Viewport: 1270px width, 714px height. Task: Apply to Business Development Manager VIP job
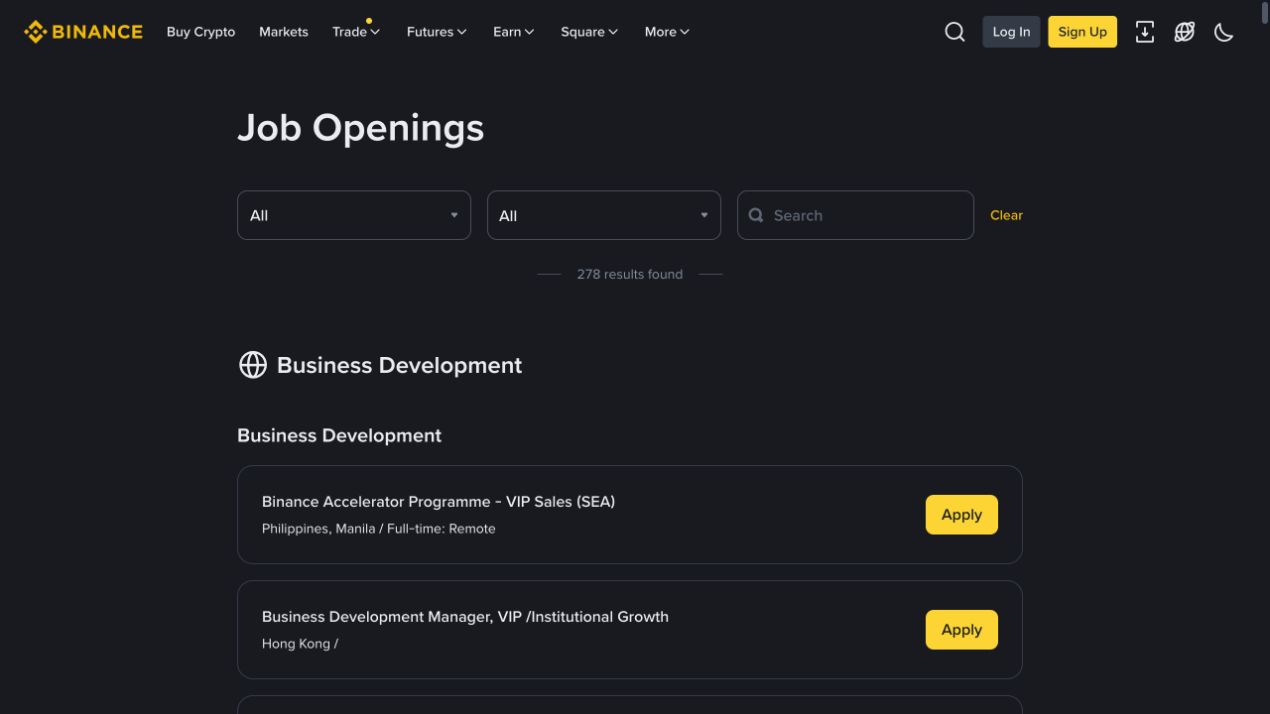tap(961, 630)
